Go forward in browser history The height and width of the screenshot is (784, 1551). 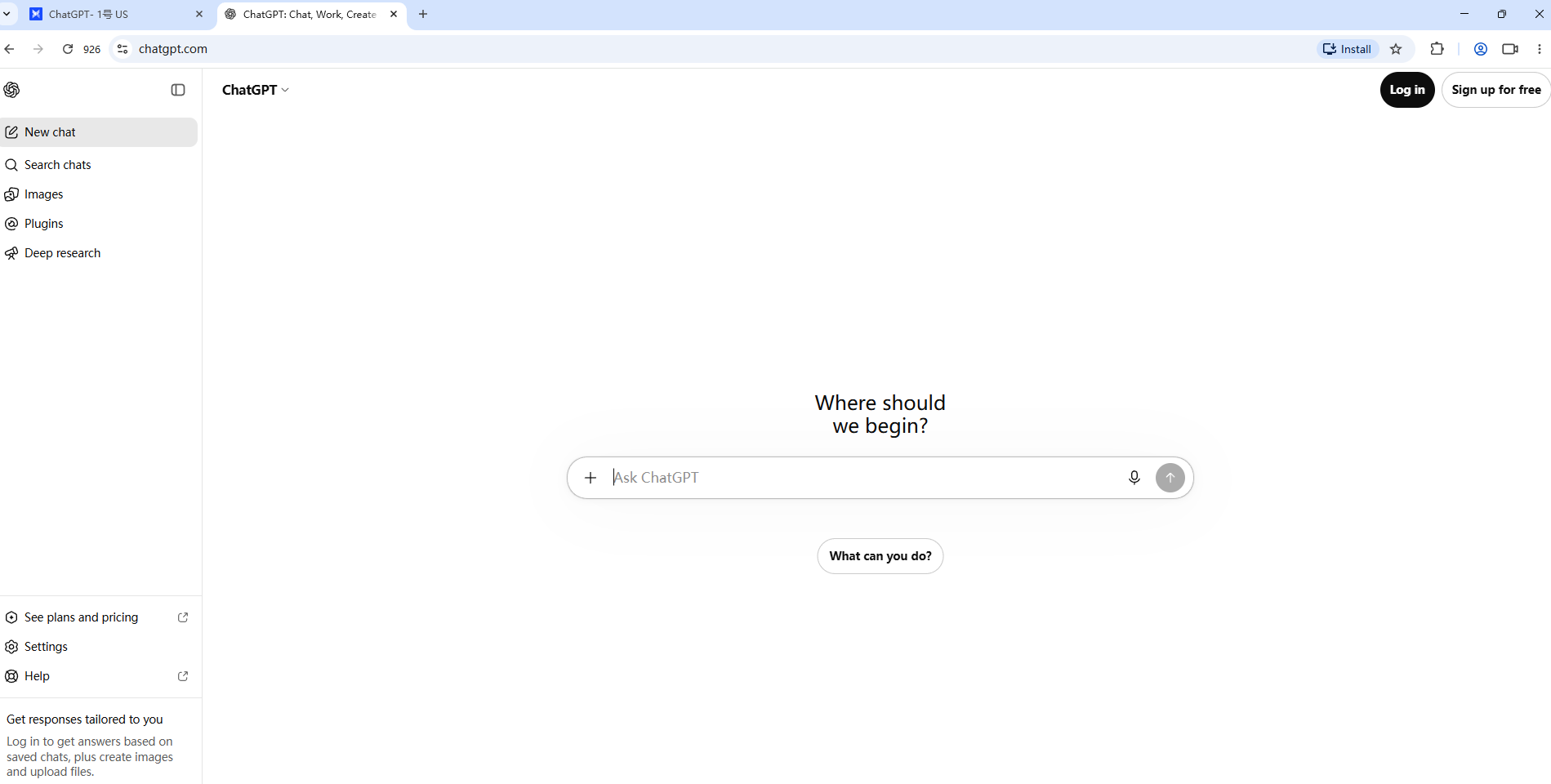click(x=38, y=49)
